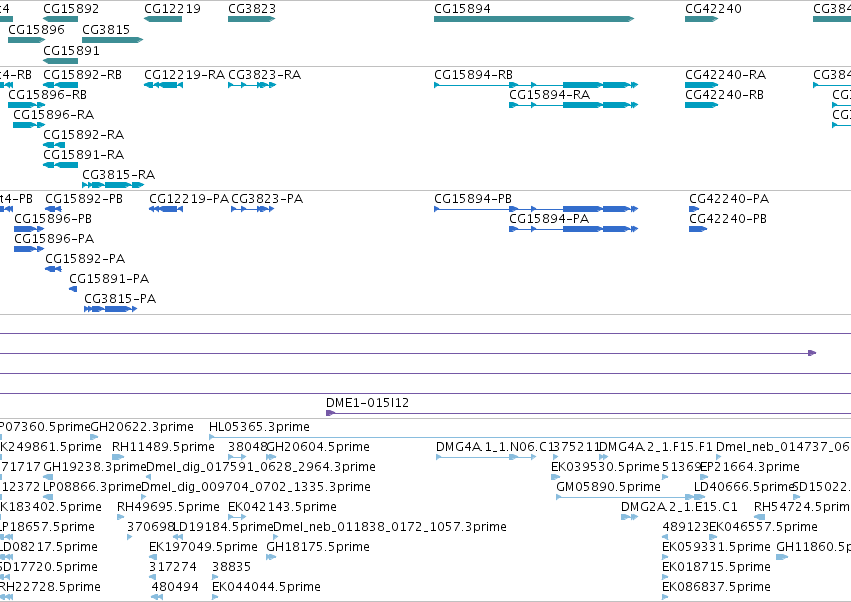851x602 pixels.
Task: Open protein CG15894-PA
Action: click(549, 219)
